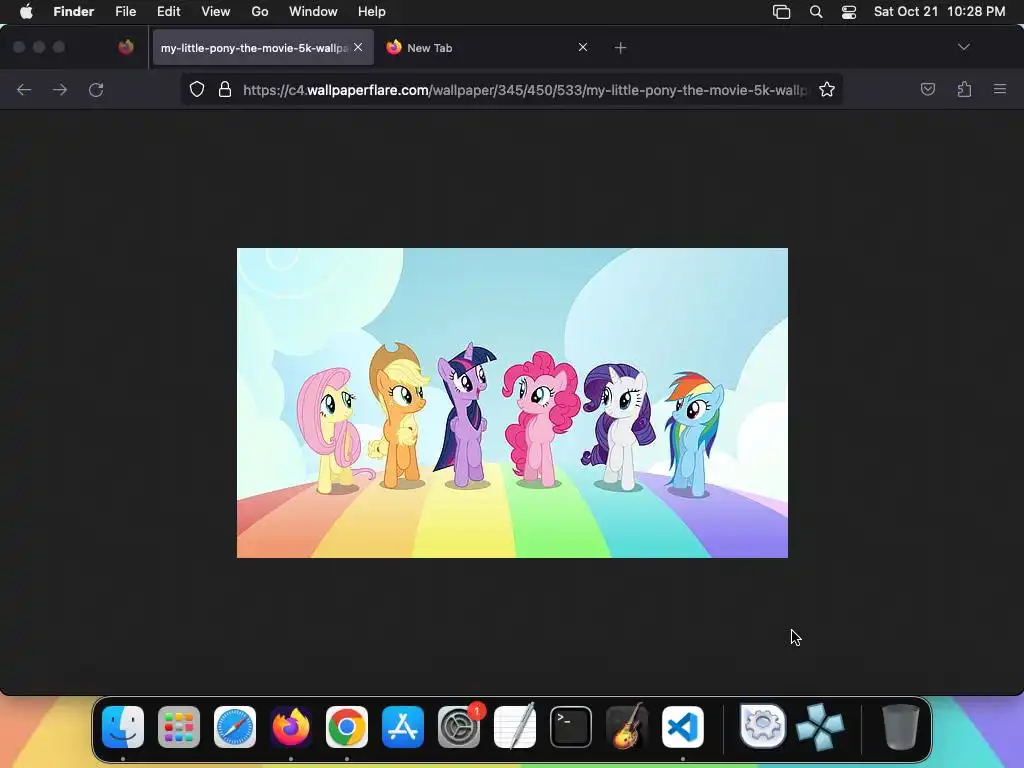
Task: Launch Visual Studio Code from the Dock
Action: (x=683, y=727)
